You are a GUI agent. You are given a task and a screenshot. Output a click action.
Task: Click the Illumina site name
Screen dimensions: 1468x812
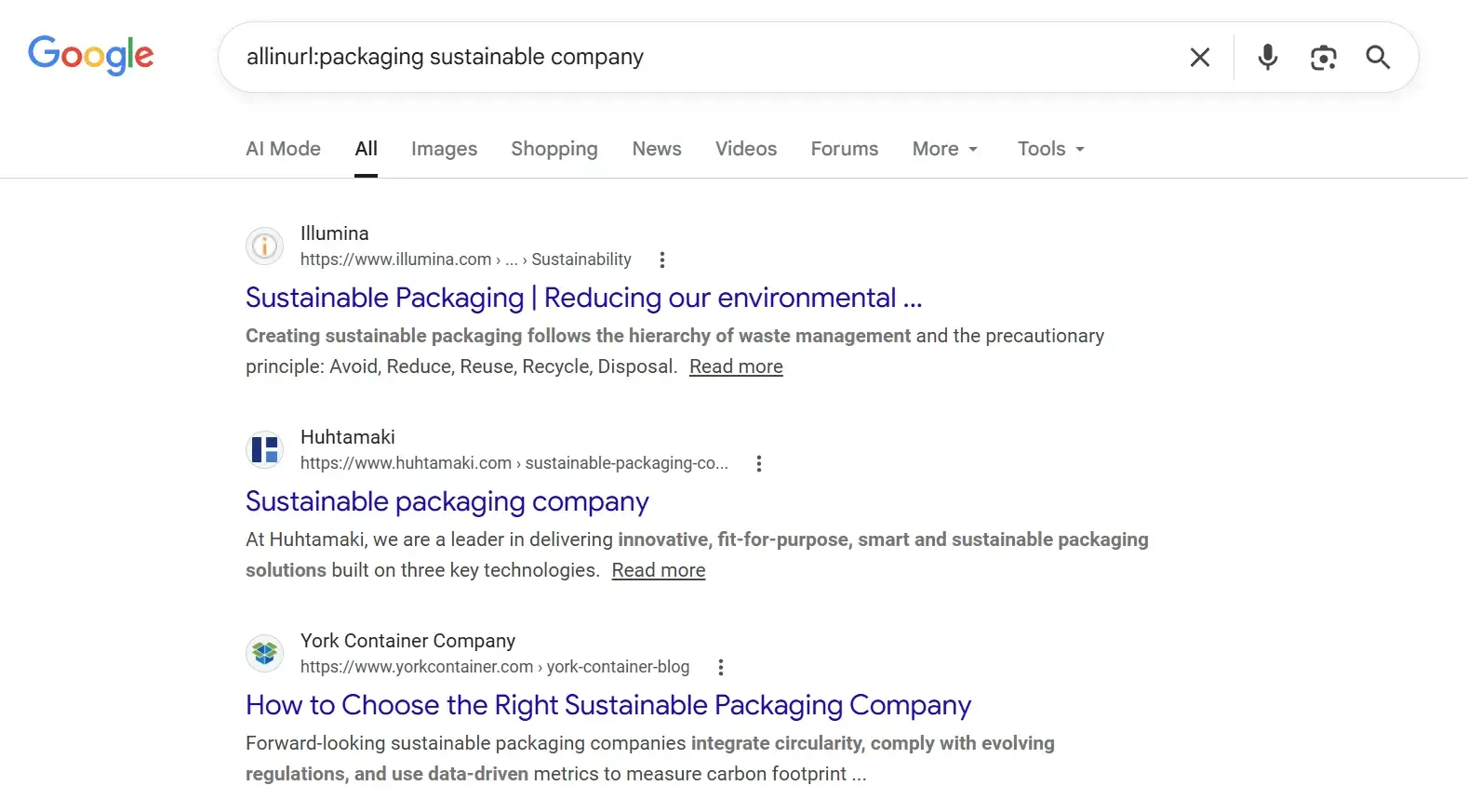[x=335, y=233]
